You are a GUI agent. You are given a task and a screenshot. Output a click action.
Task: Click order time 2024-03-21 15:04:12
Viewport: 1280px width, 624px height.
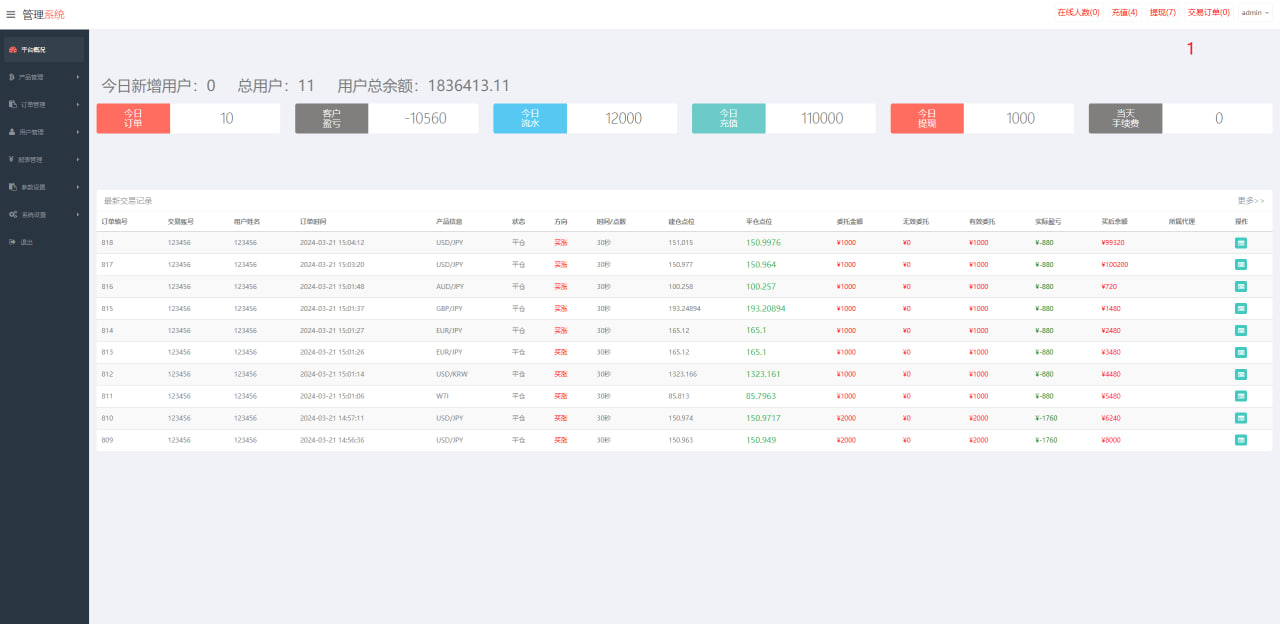(x=332, y=243)
